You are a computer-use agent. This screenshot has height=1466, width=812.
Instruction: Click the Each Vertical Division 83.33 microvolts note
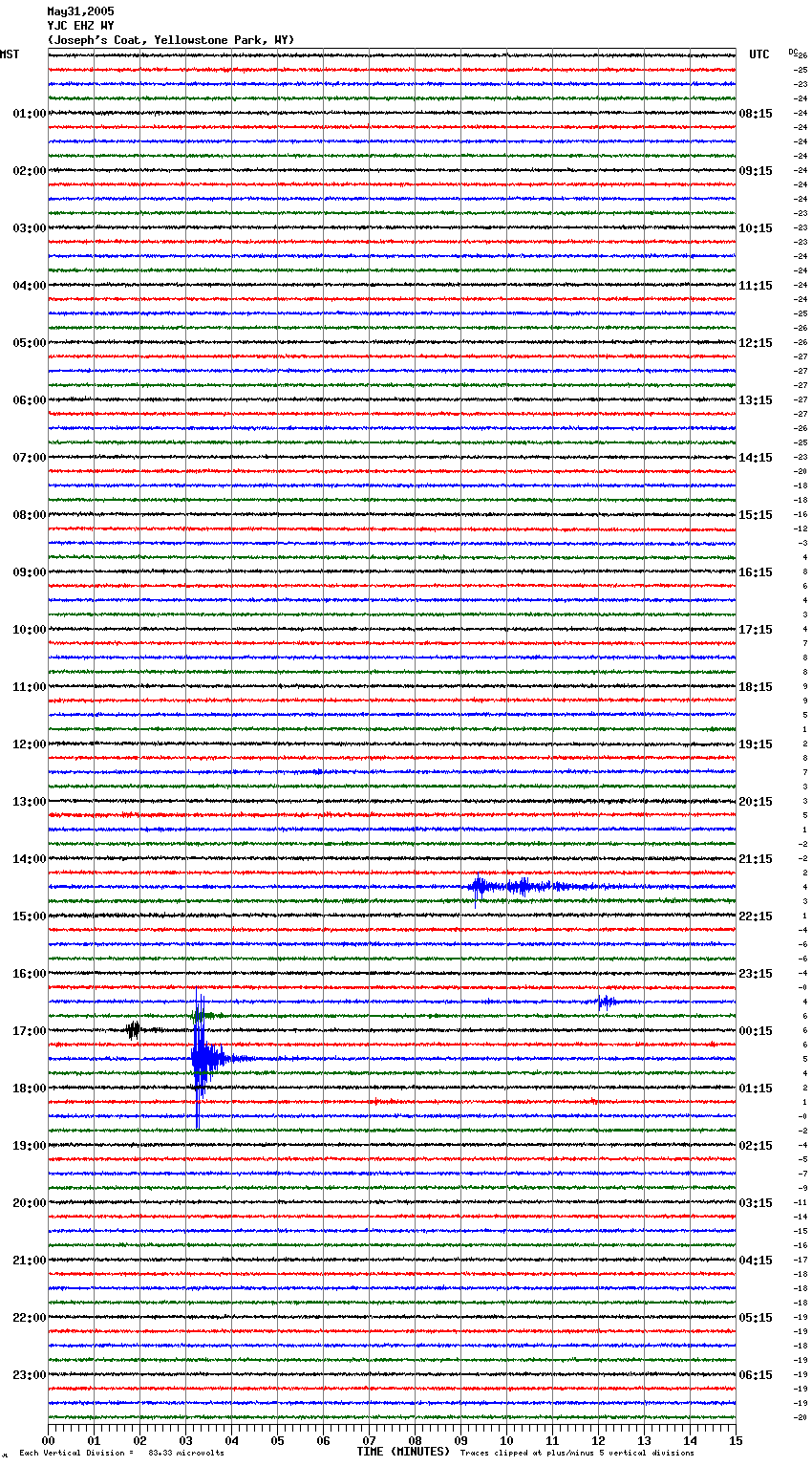[x=121, y=1453]
